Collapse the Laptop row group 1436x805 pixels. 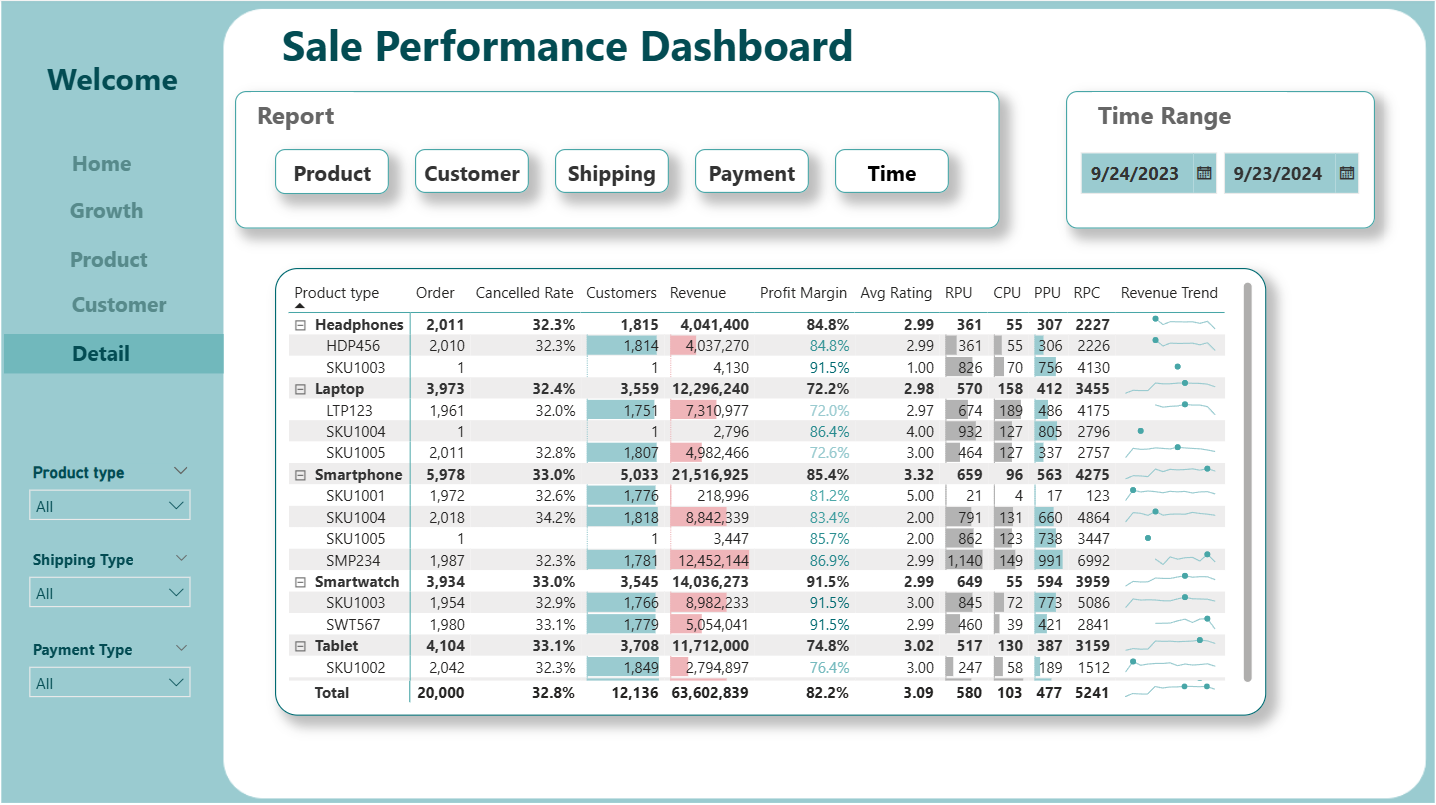[x=300, y=389]
